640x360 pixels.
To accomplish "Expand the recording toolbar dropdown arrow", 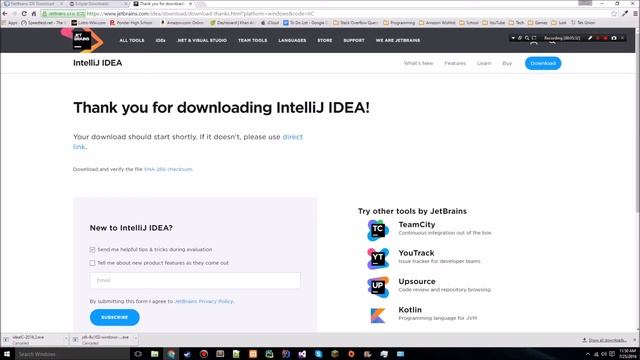I will tap(513, 38).
